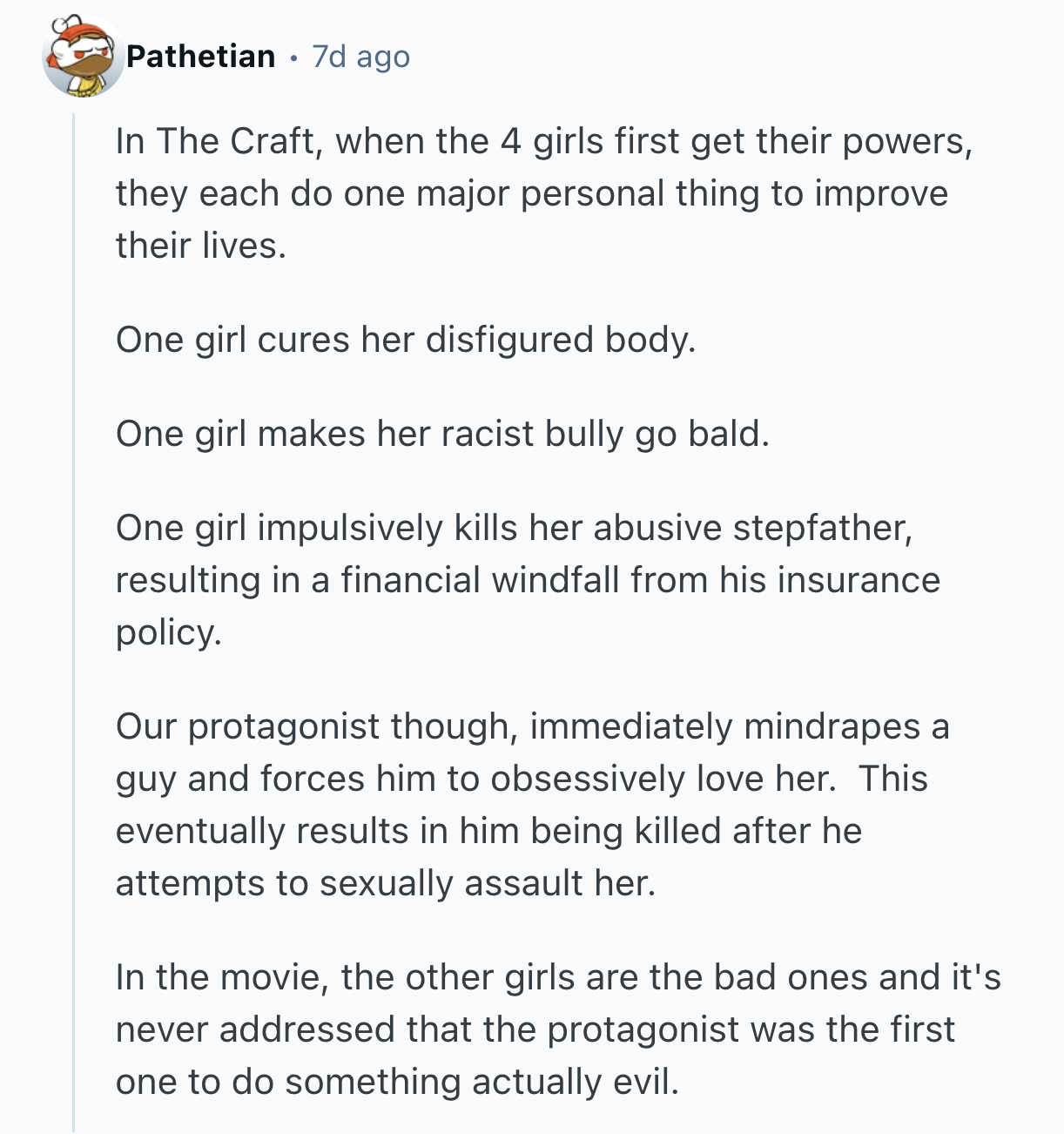Click the line about the racist bully going bald
This screenshot has width=1064, height=1134.
tap(442, 434)
